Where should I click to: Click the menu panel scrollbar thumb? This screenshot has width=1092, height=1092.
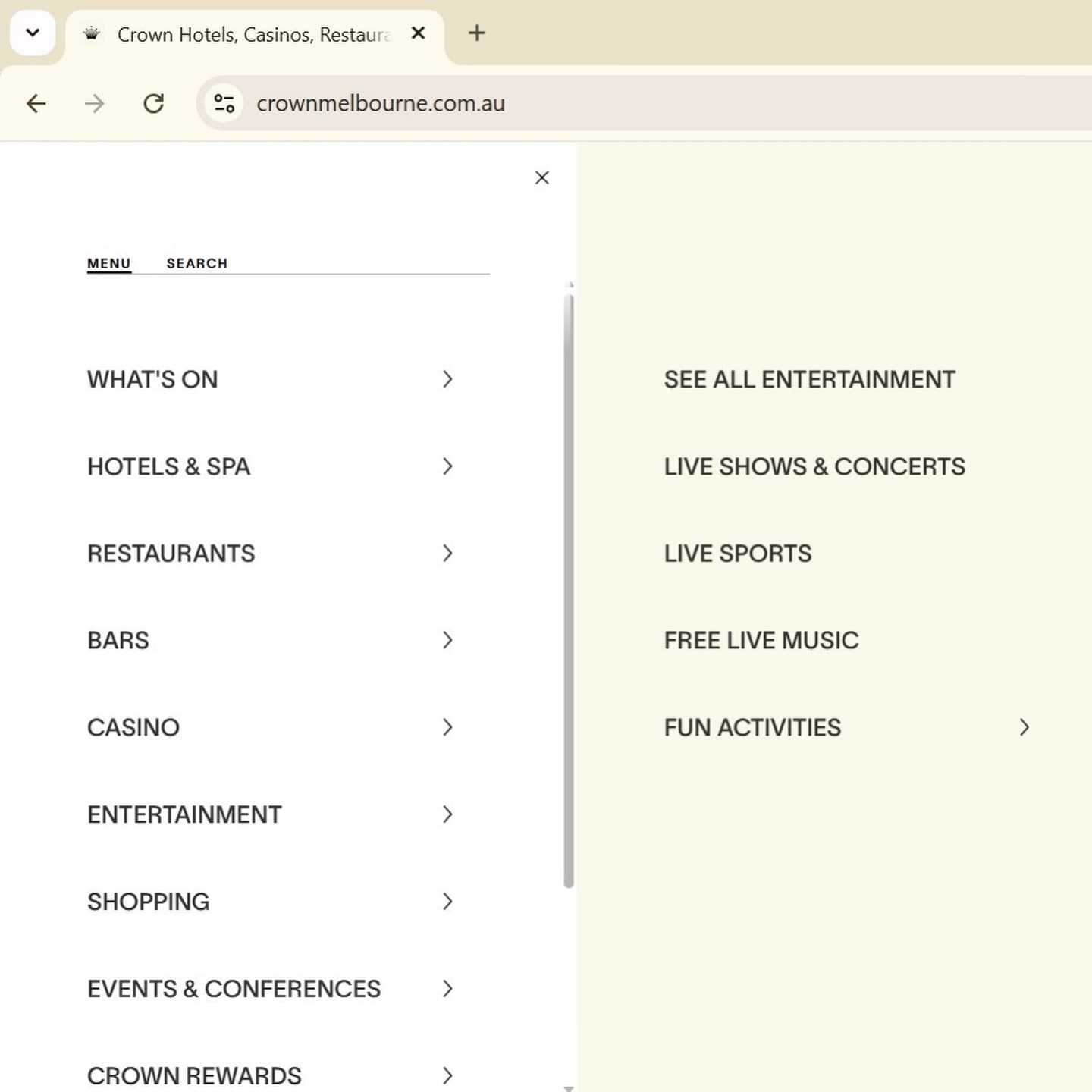569,591
